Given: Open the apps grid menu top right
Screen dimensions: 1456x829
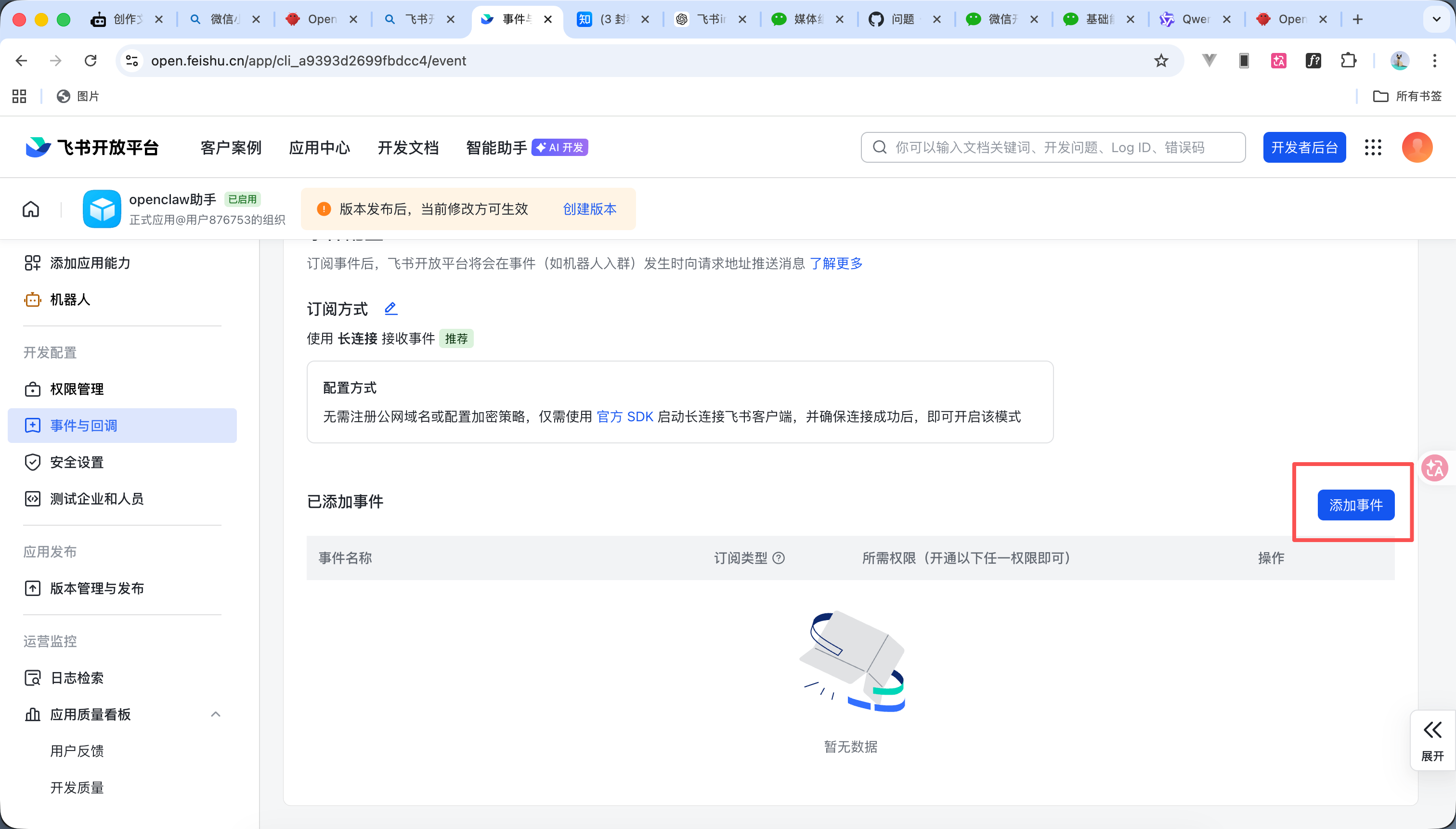Looking at the screenshot, I should point(1373,147).
